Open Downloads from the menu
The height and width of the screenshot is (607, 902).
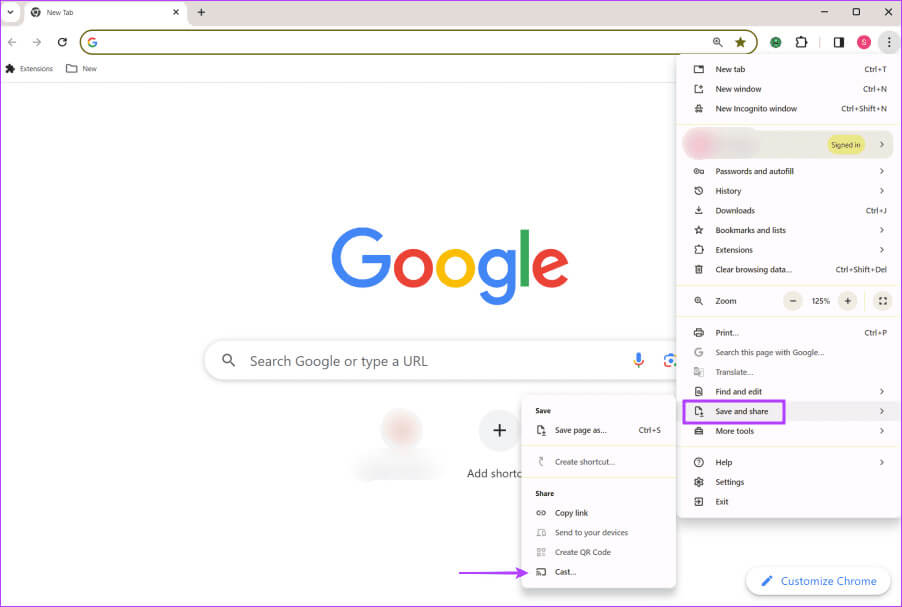(x=789, y=211)
